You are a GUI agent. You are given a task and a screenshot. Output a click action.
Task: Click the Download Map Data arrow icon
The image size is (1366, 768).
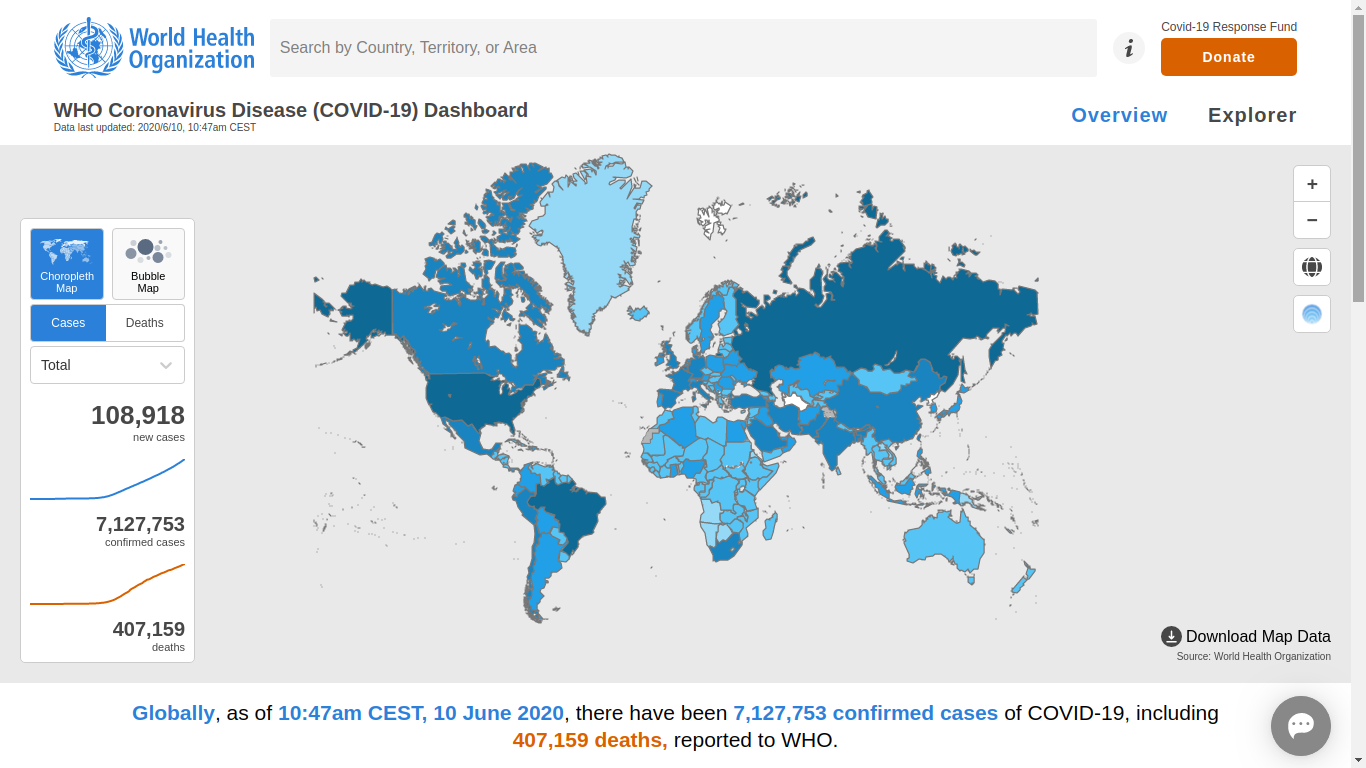click(1171, 636)
